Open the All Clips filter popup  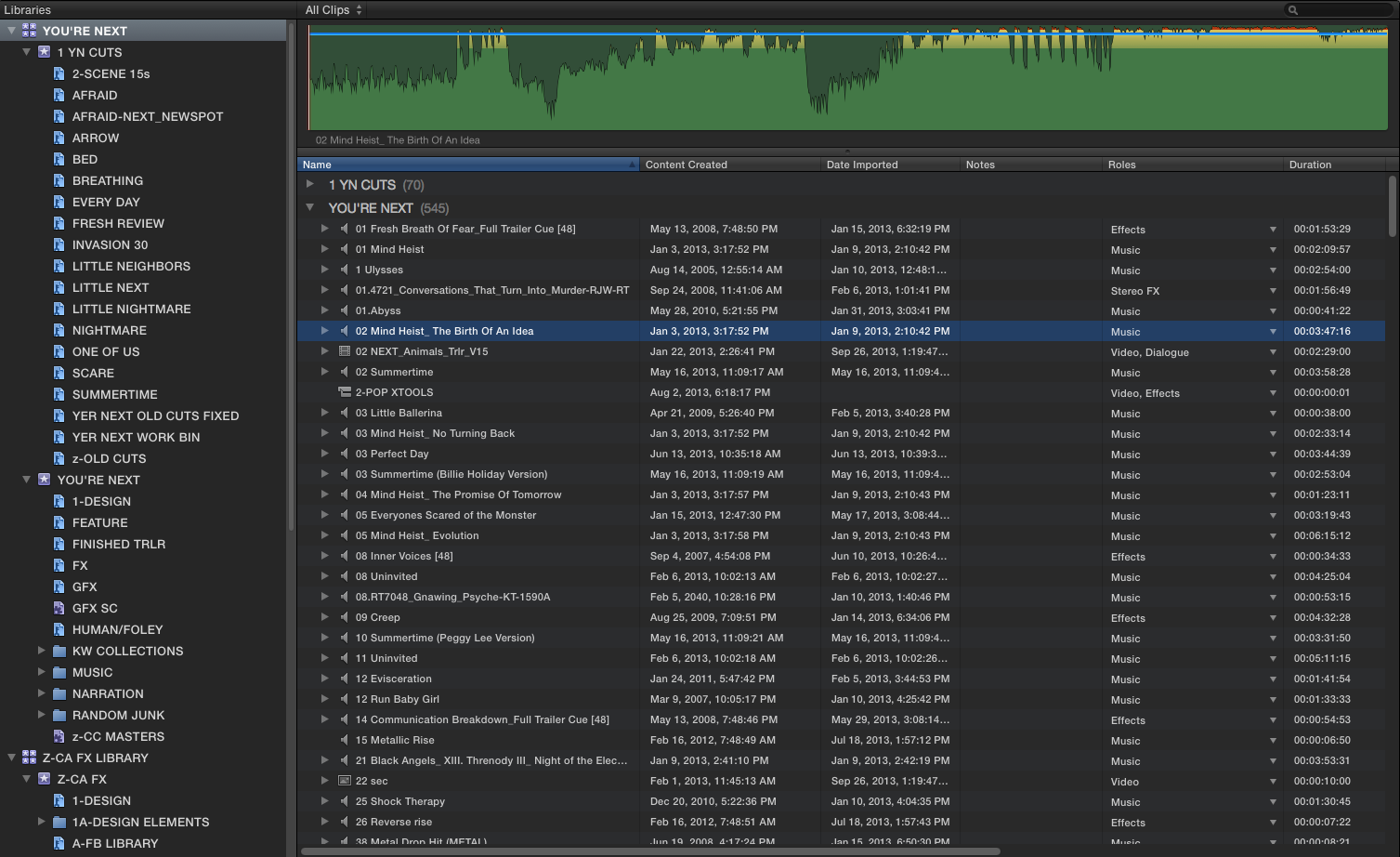click(334, 10)
